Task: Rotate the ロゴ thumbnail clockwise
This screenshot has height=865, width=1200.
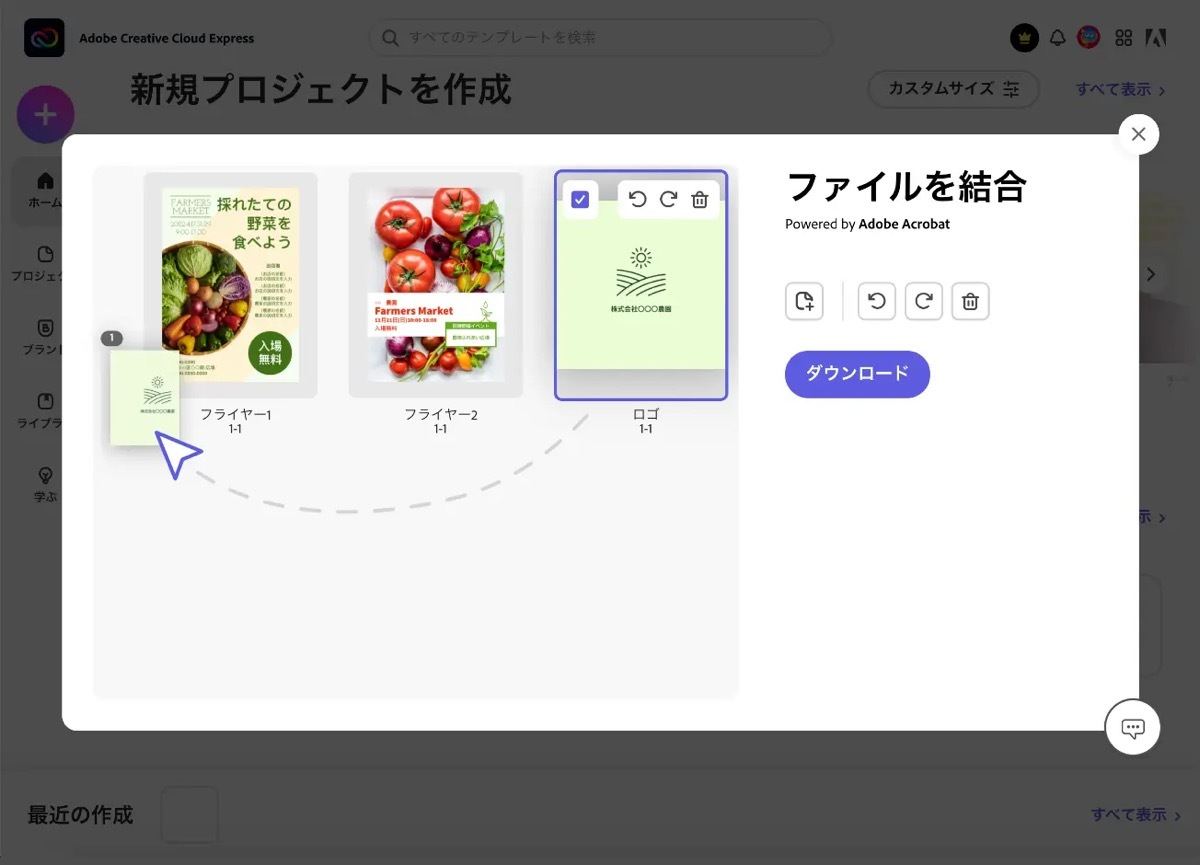Action: click(668, 199)
